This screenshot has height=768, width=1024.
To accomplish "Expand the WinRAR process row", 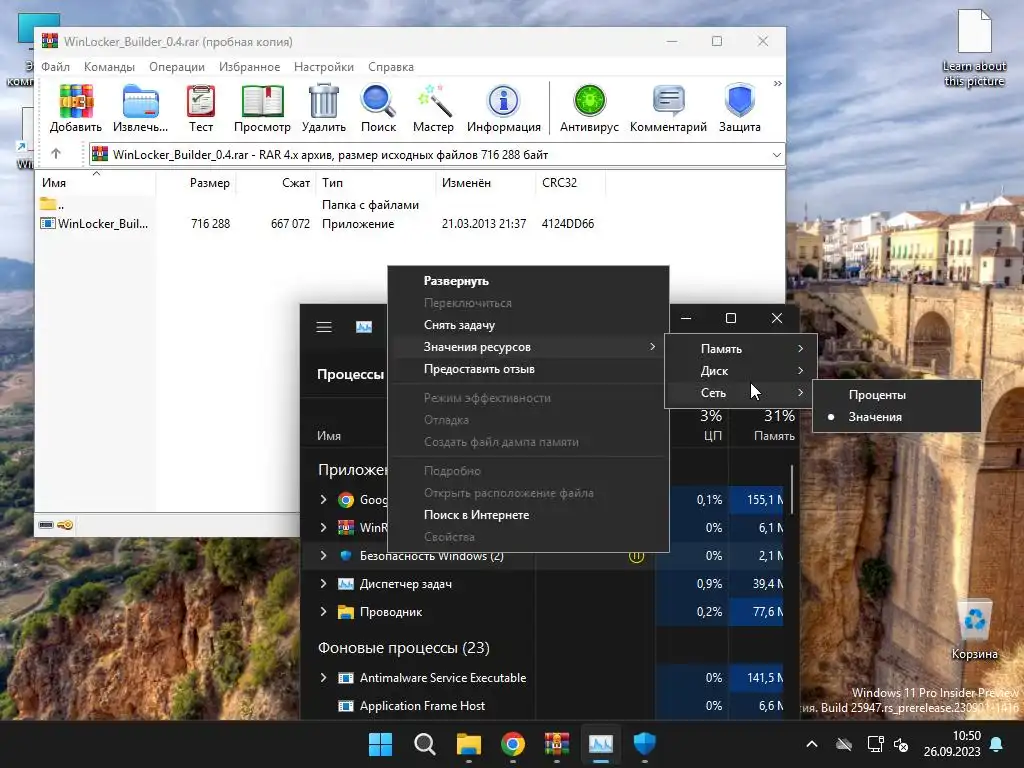I will coord(323,527).
